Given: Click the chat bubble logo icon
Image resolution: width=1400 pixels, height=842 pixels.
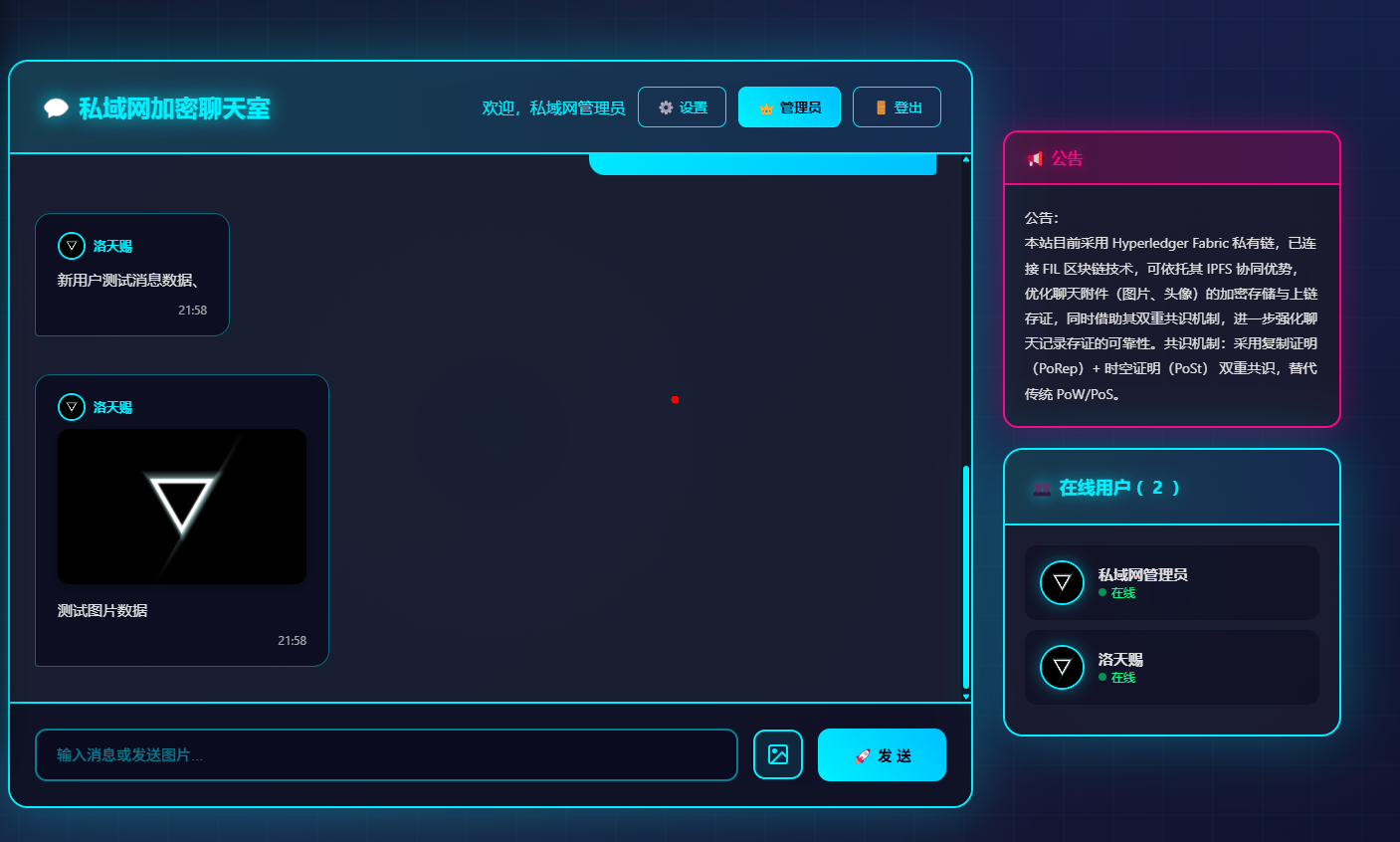Looking at the screenshot, I should [56, 108].
